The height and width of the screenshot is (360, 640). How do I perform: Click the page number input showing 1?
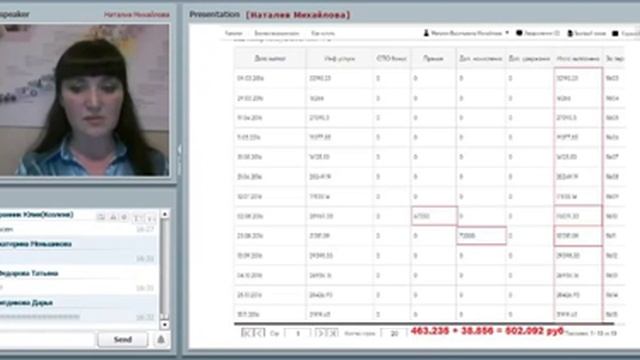click(x=298, y=333)
